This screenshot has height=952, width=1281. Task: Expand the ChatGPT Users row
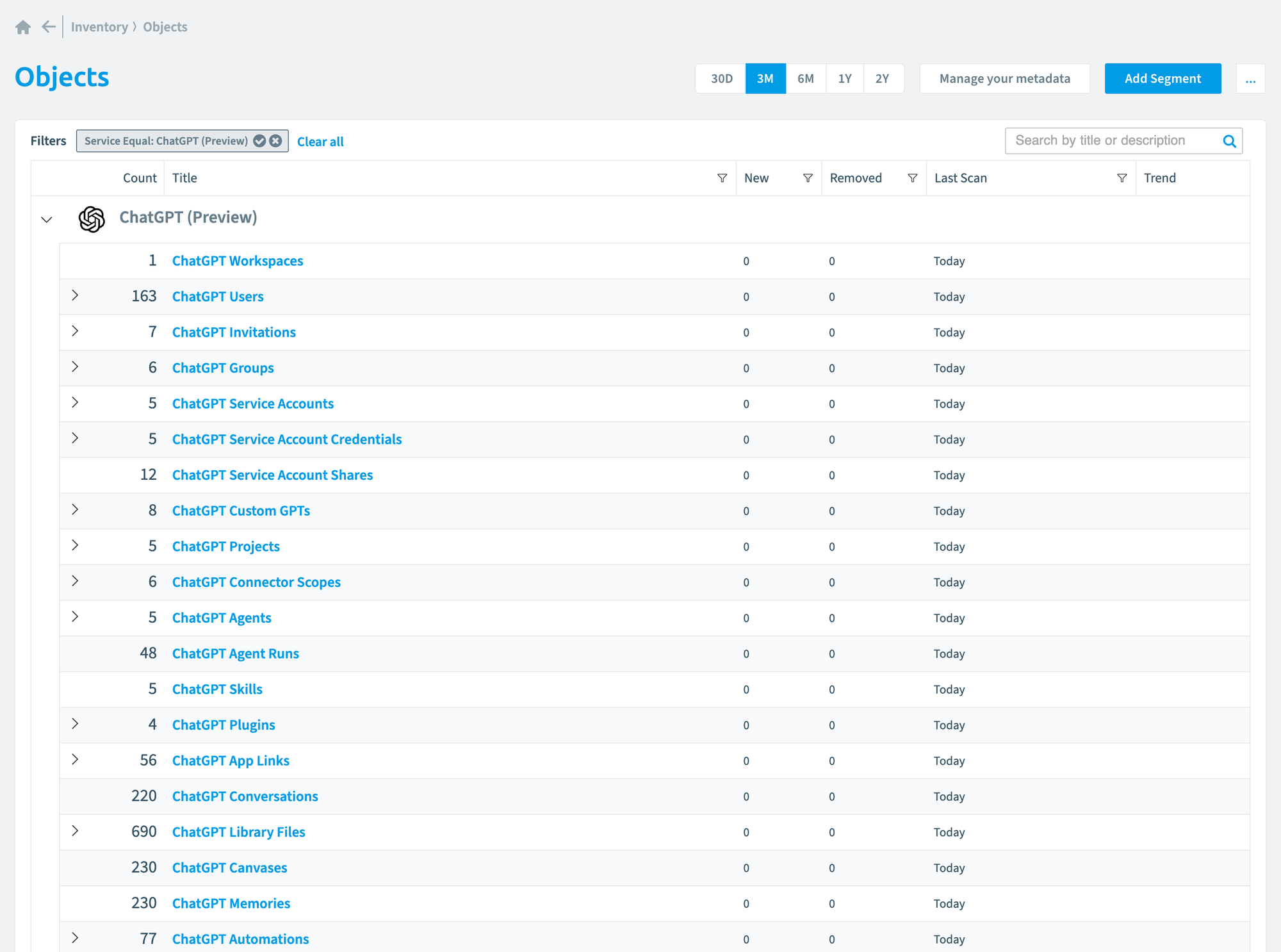75,295
